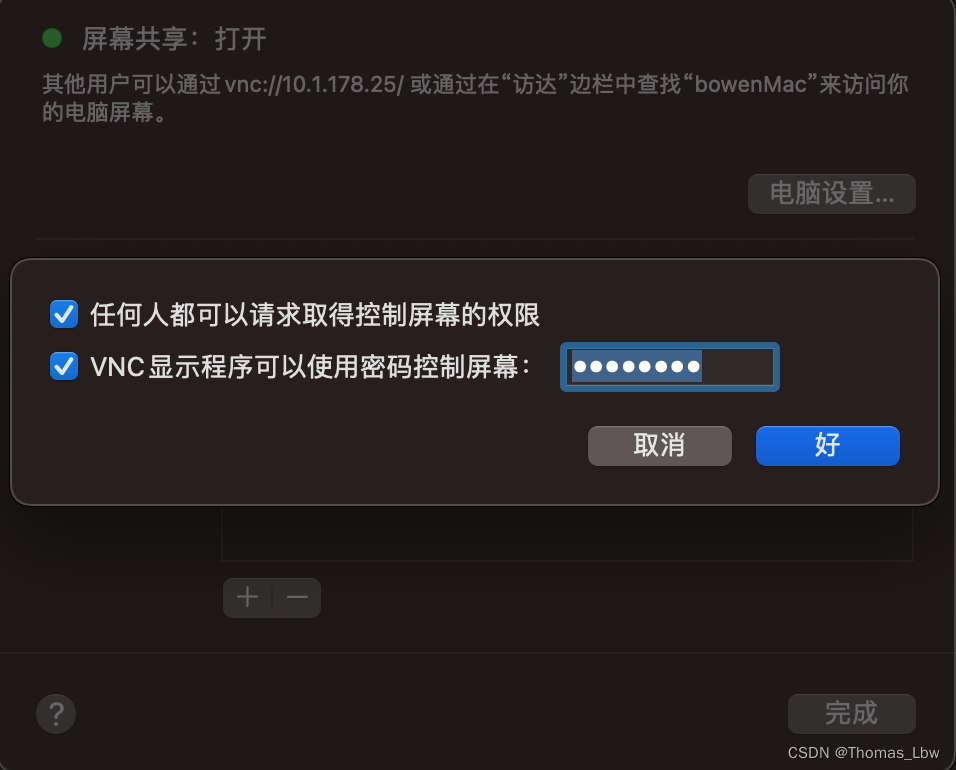Click the vnc://10.1.178.25/ address text
Image resolution: width=956 pixels, height=770 pixels.
(314, 84)
